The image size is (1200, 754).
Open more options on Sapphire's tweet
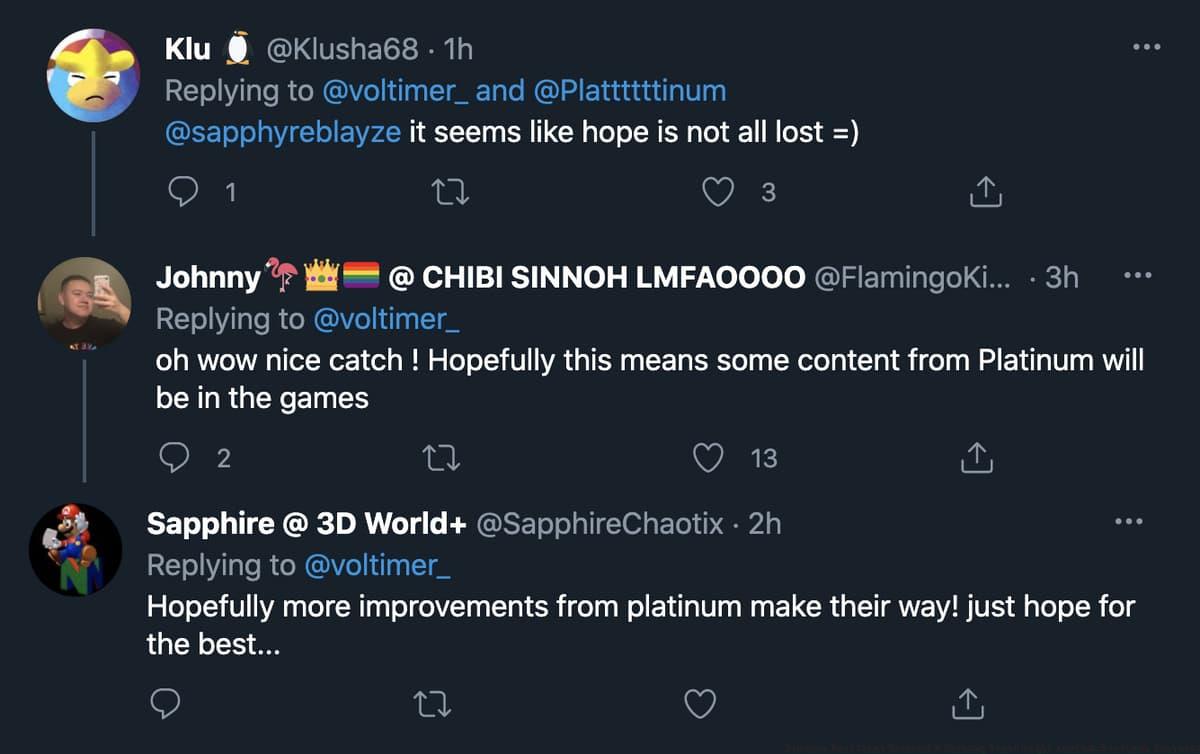point(1127,522)
